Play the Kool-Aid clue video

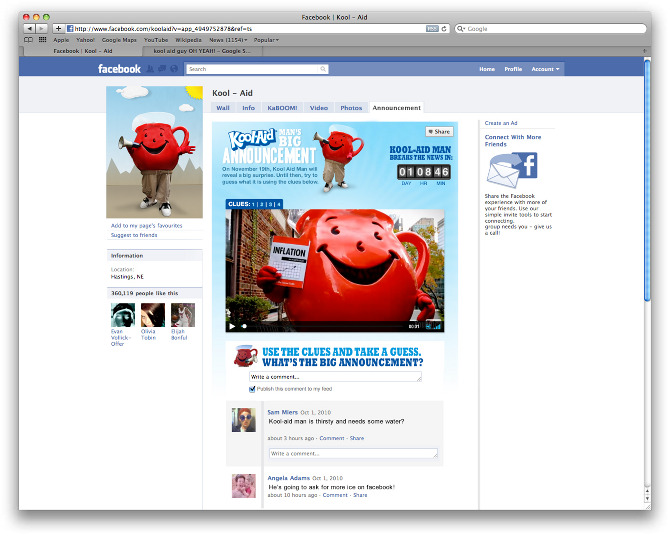point(232,327)
